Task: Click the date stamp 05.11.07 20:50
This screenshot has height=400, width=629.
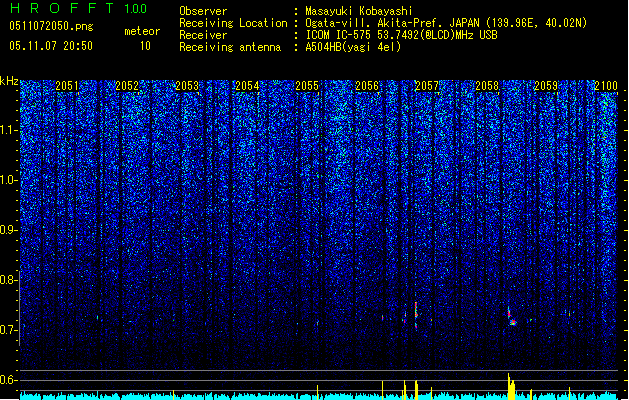Action: 51,46
